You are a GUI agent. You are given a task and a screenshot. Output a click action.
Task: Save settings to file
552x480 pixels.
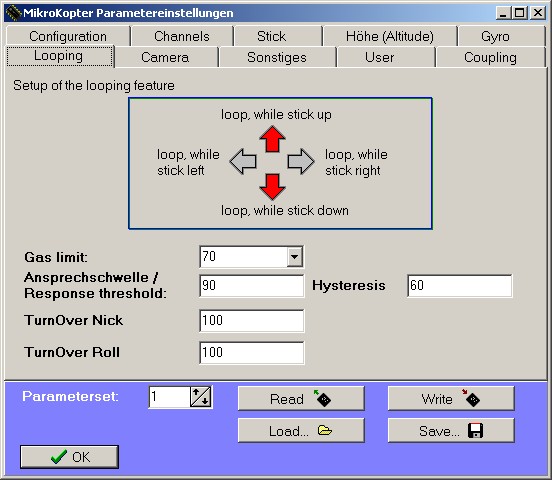451,430
